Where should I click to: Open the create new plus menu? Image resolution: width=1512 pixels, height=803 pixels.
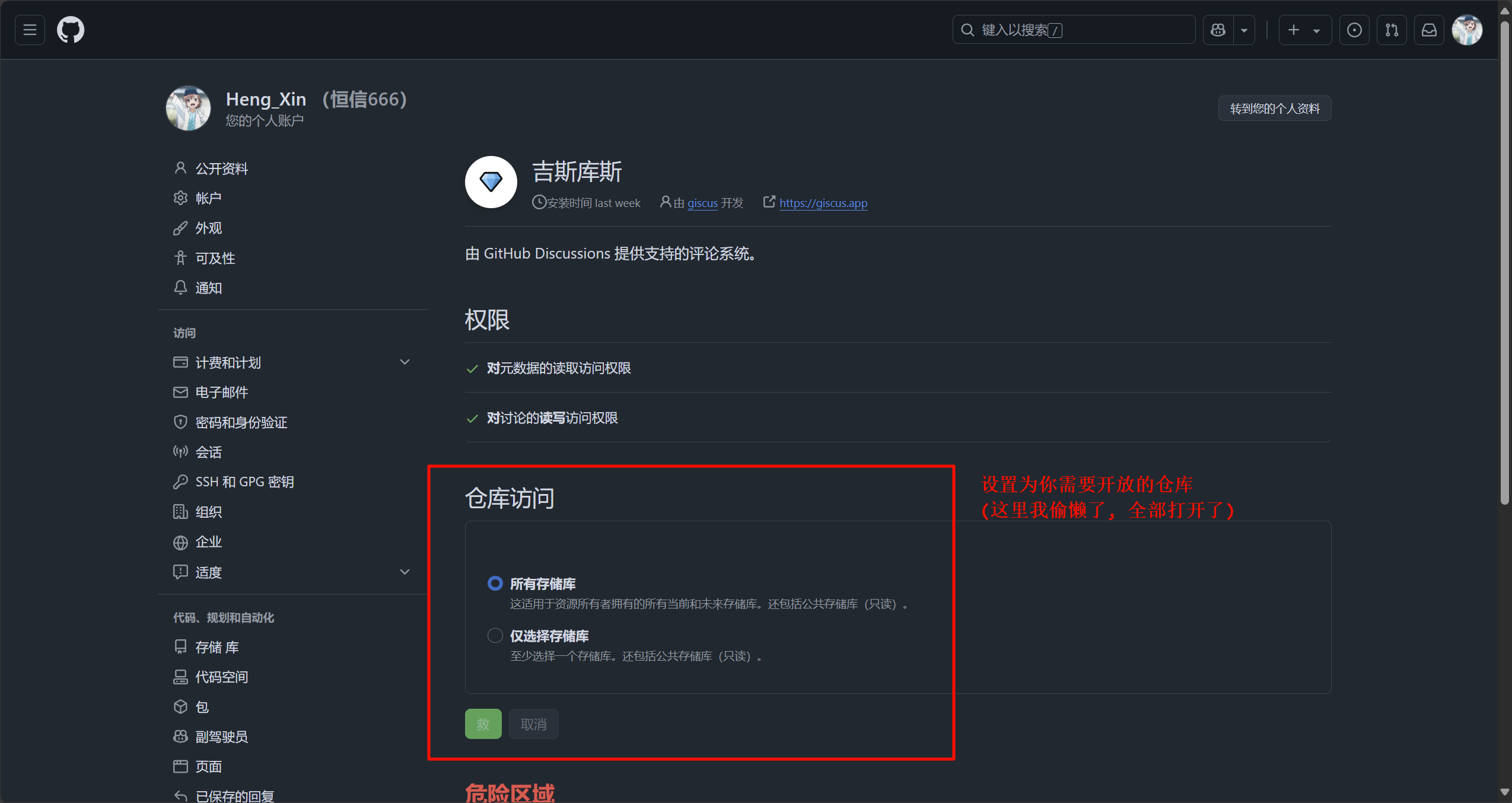1305,30
